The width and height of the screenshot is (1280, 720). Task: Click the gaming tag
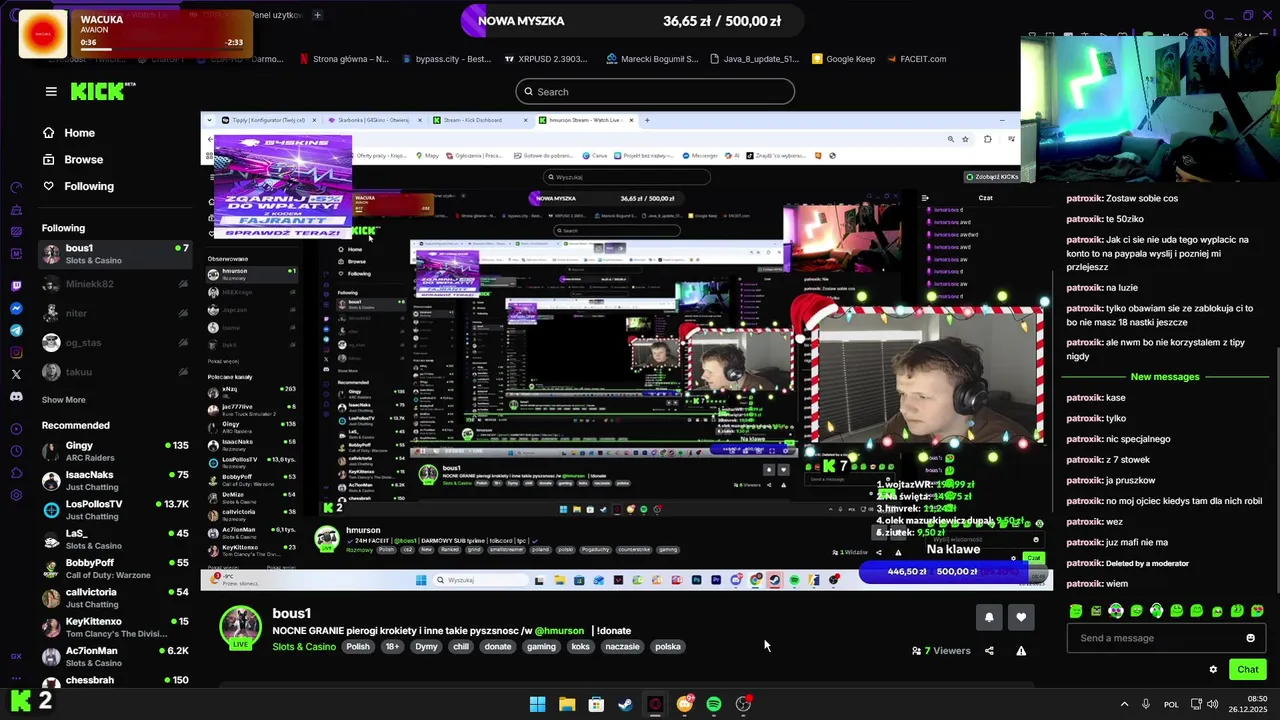coord(541,647)
